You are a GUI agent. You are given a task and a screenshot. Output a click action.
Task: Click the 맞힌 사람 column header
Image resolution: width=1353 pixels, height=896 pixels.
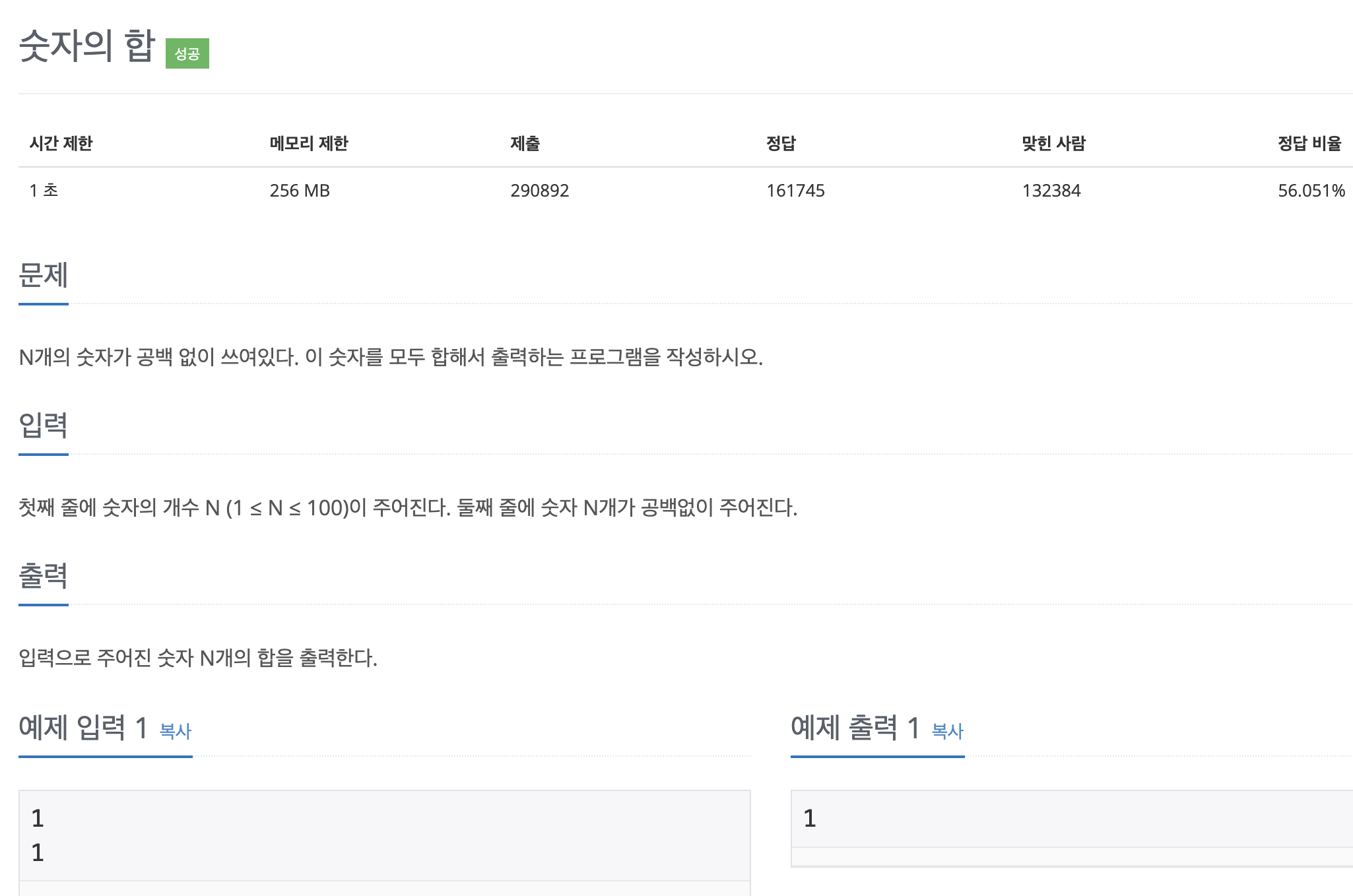coord(1053,143)
